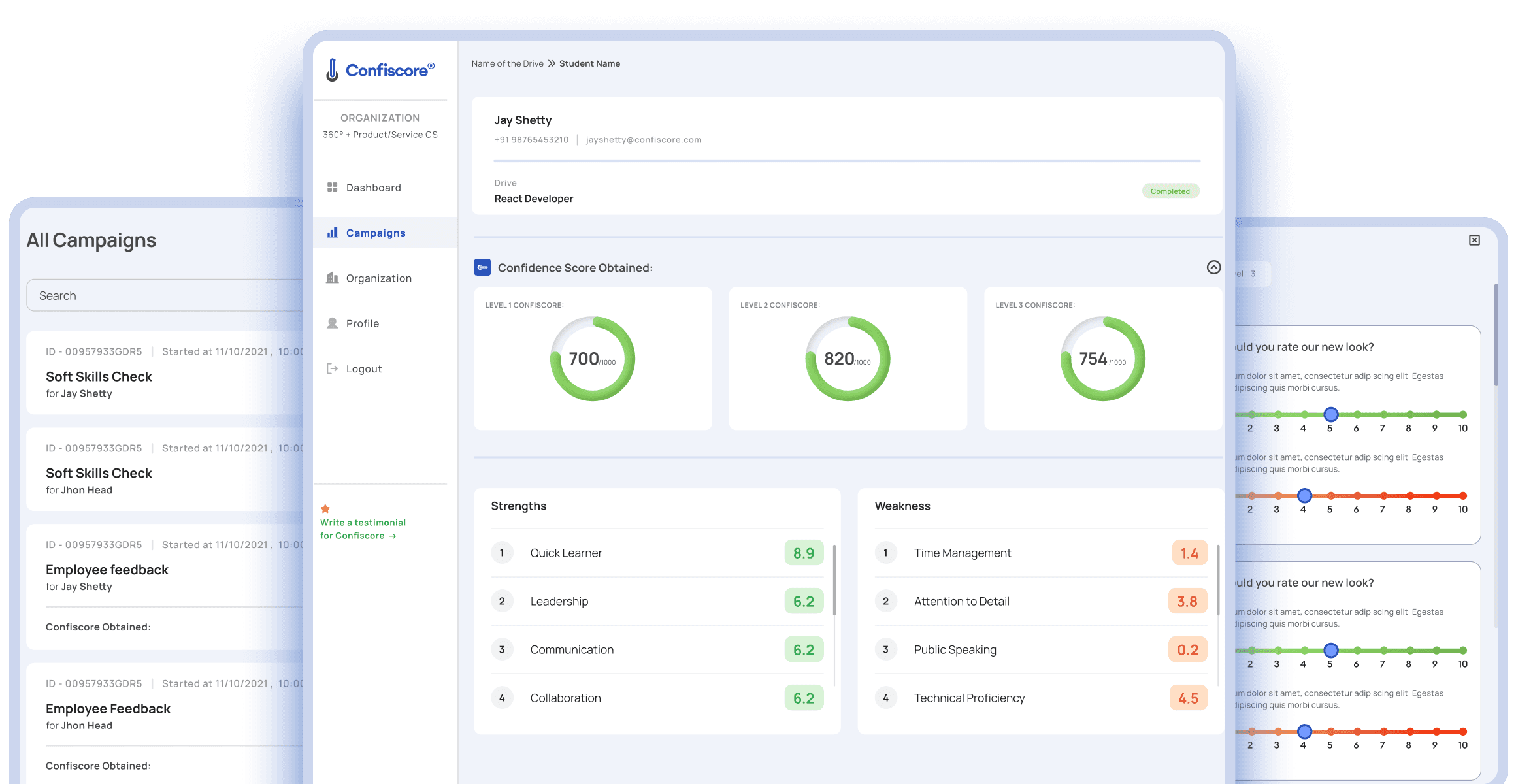Image resolution: width=1516 pixels, height=784 pixels.
Task: Click the 3.8 score badge for Attention to Detail
Action: coord(1187,601)
